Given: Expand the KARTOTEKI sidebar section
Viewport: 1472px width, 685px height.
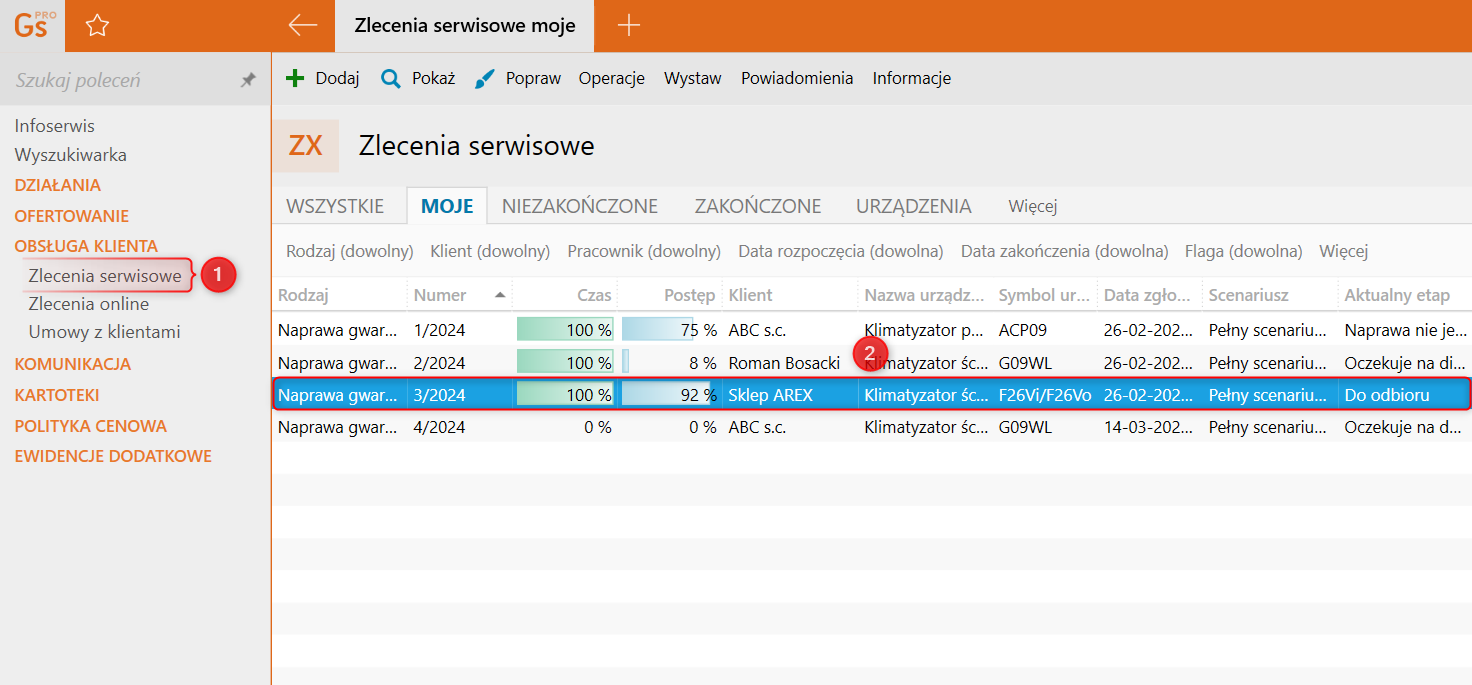Looking at the screenshot, I should coord(57,395).
